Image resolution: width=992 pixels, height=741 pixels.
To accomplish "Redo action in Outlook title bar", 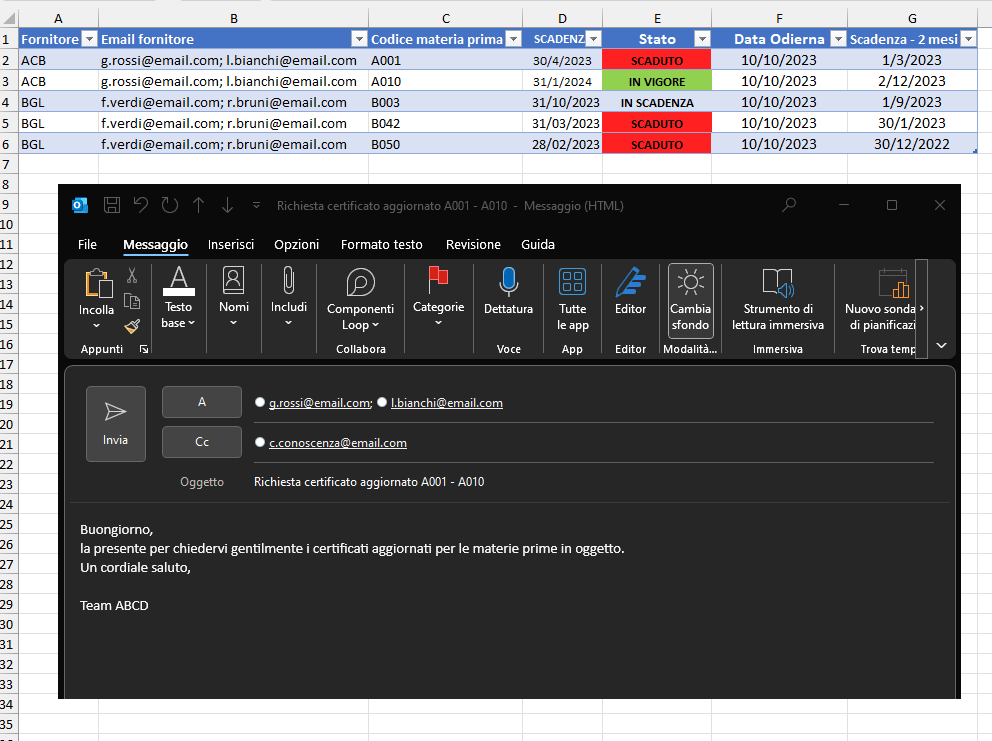I will click(x=170, y=205).
